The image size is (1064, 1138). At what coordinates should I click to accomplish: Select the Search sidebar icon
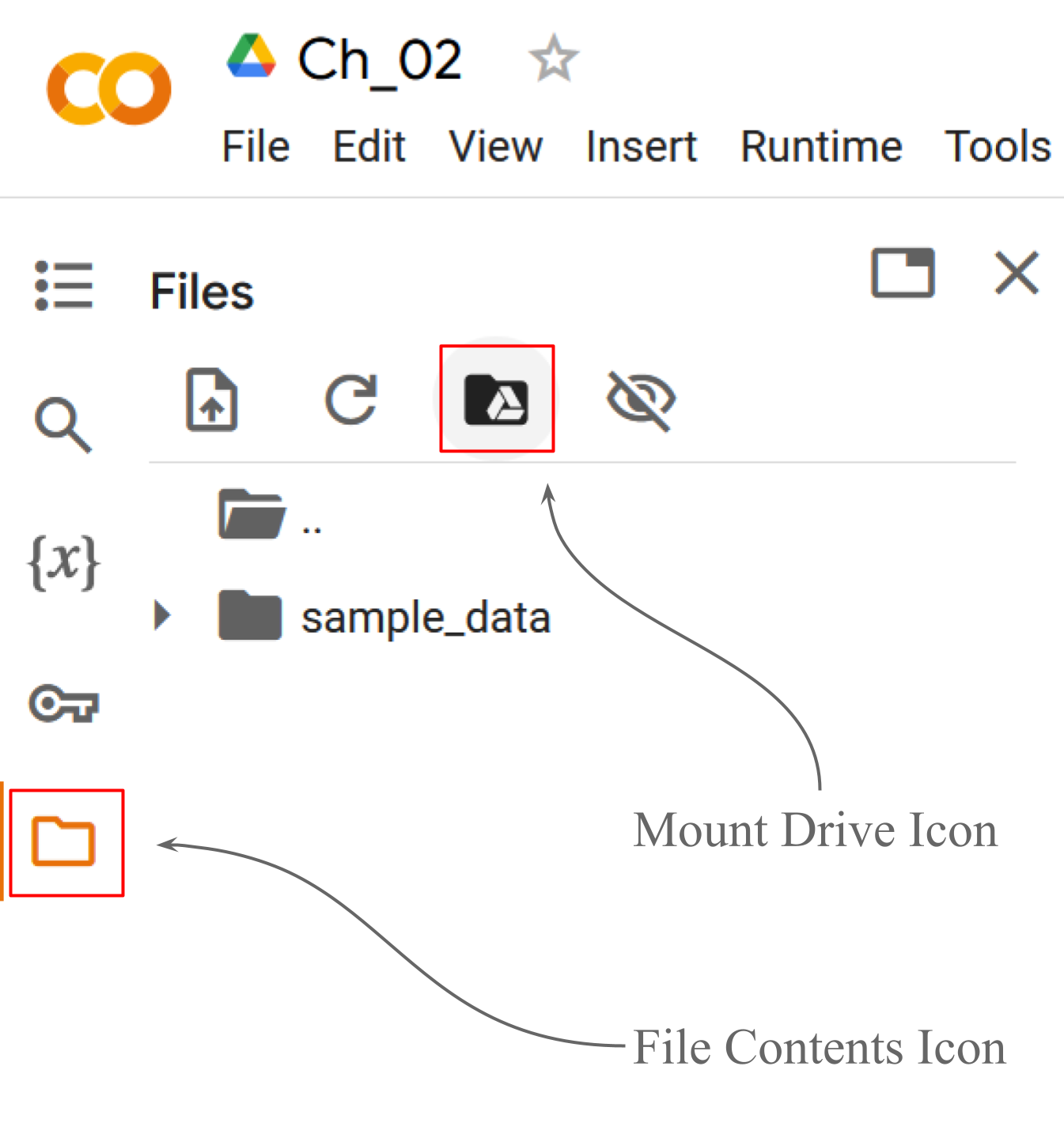point(64,423)
